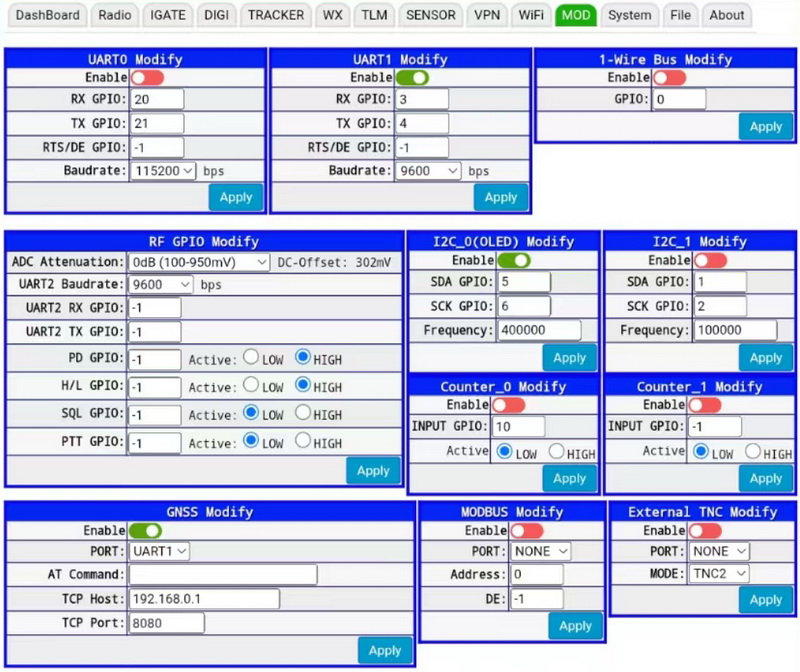Enable the 1-Wire Bus toggle
The height and width of the screenshot is (672, 800).
(670, 77)
